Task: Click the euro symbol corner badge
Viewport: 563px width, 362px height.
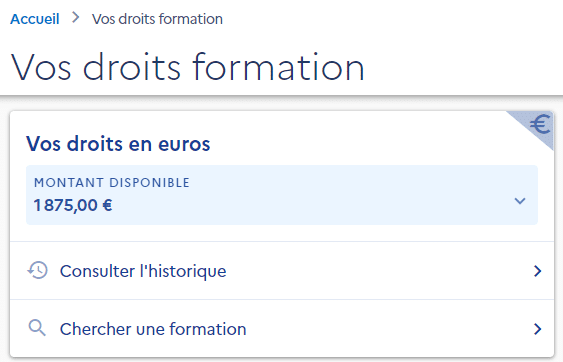Action: [x=539, y=124]
